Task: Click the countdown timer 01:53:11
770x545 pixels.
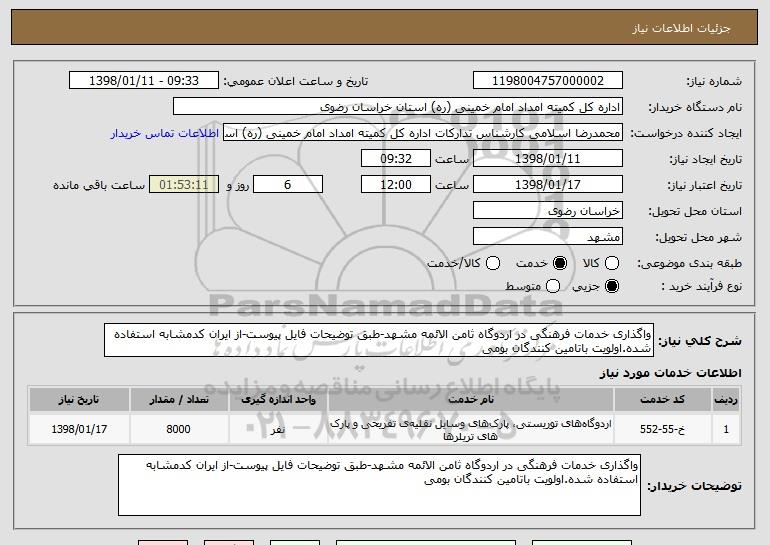Action: [x=184, y=185]
